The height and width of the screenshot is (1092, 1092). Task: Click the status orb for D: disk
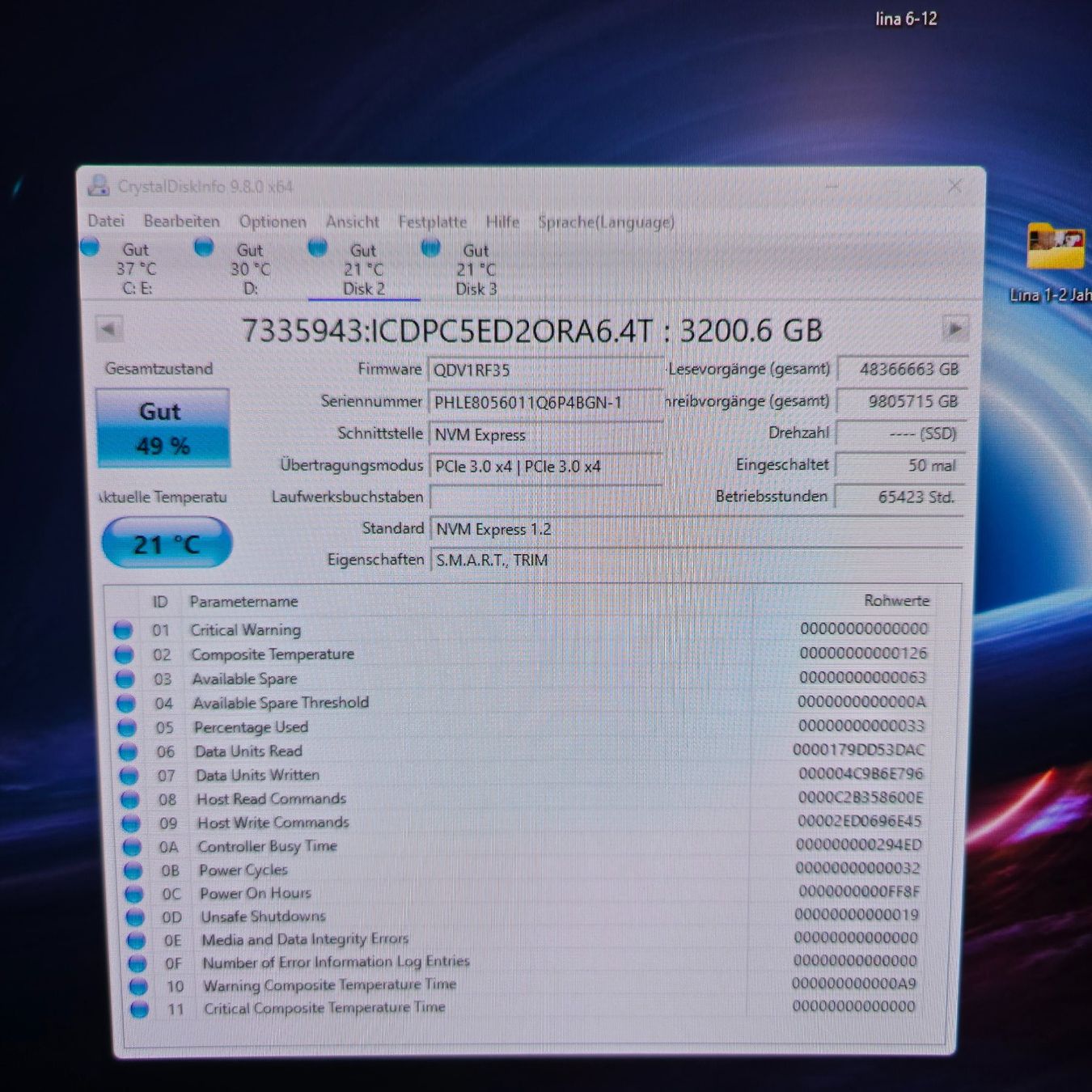pos(204,247)
